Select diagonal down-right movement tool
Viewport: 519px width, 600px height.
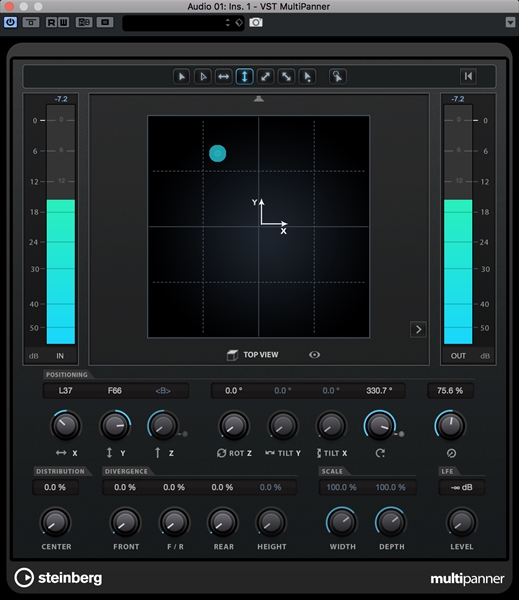coord(286,77)
